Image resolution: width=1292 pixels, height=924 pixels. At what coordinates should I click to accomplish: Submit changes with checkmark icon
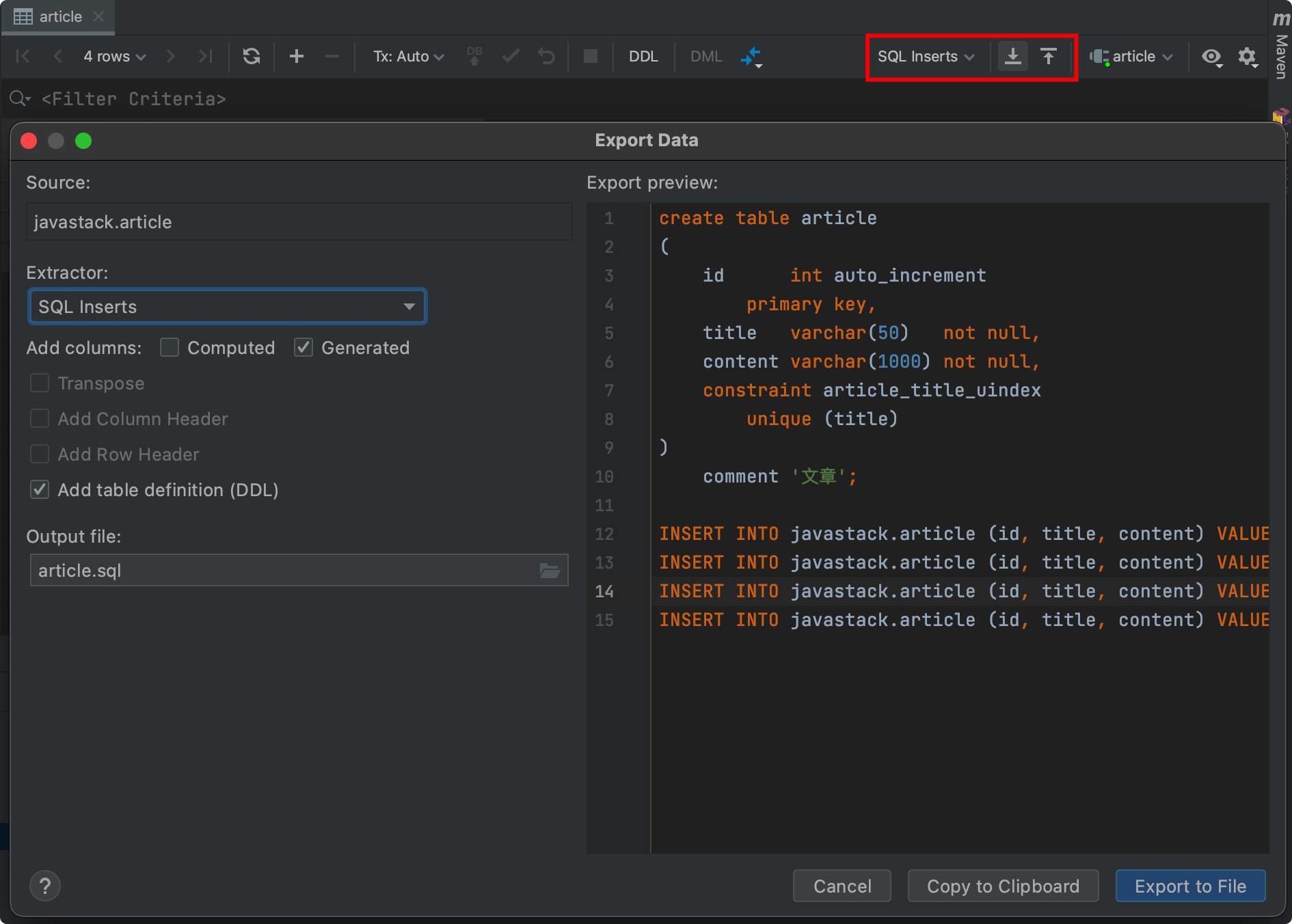(x=510, y=57)
